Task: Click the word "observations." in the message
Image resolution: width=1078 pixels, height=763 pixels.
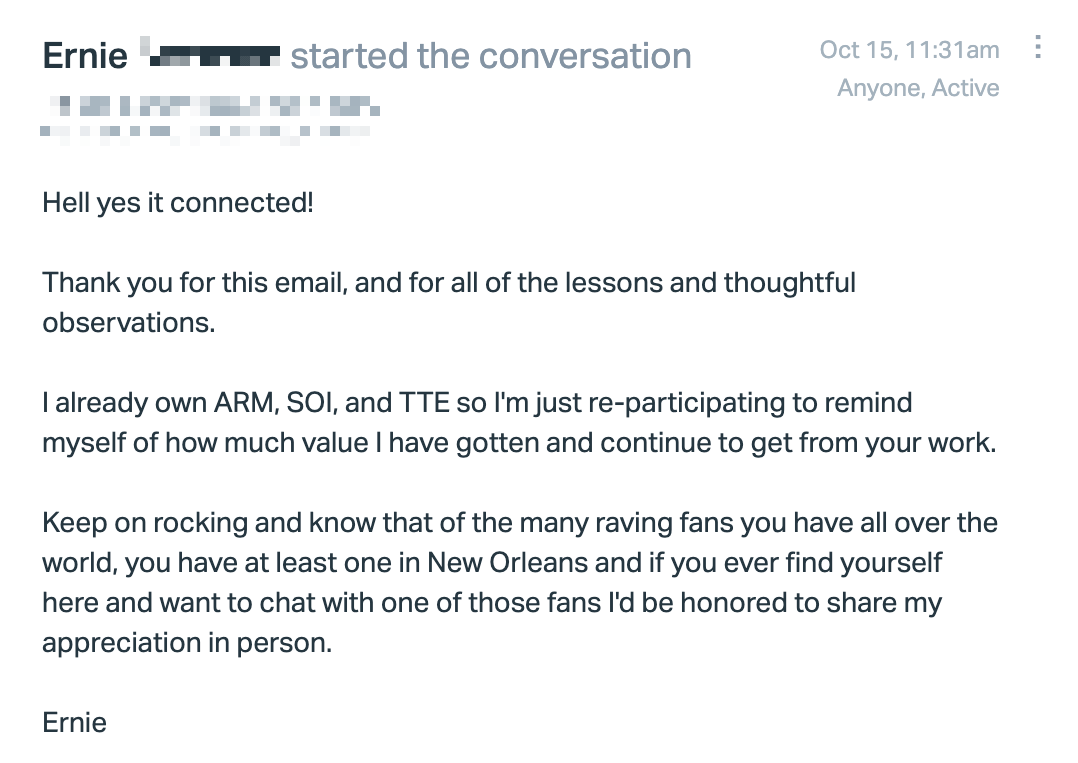Action: click(129, 322)
